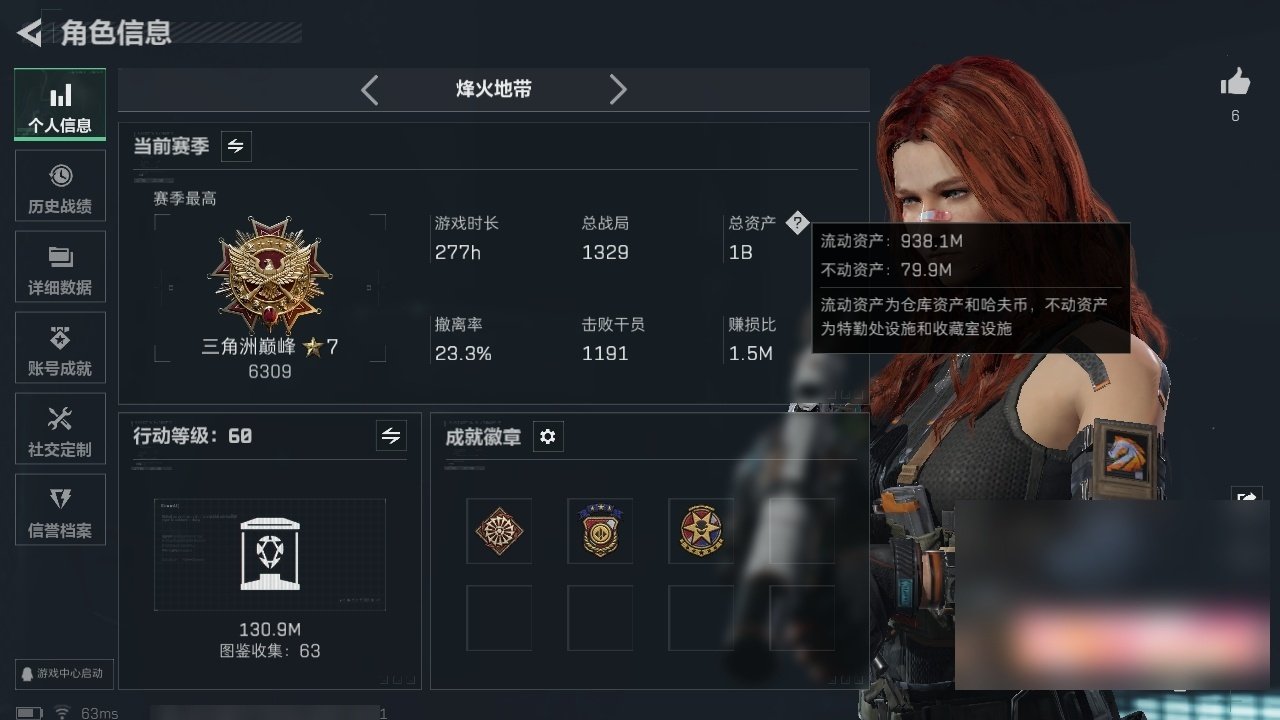Switch to previous mode with left chevron

coord(370,90)
